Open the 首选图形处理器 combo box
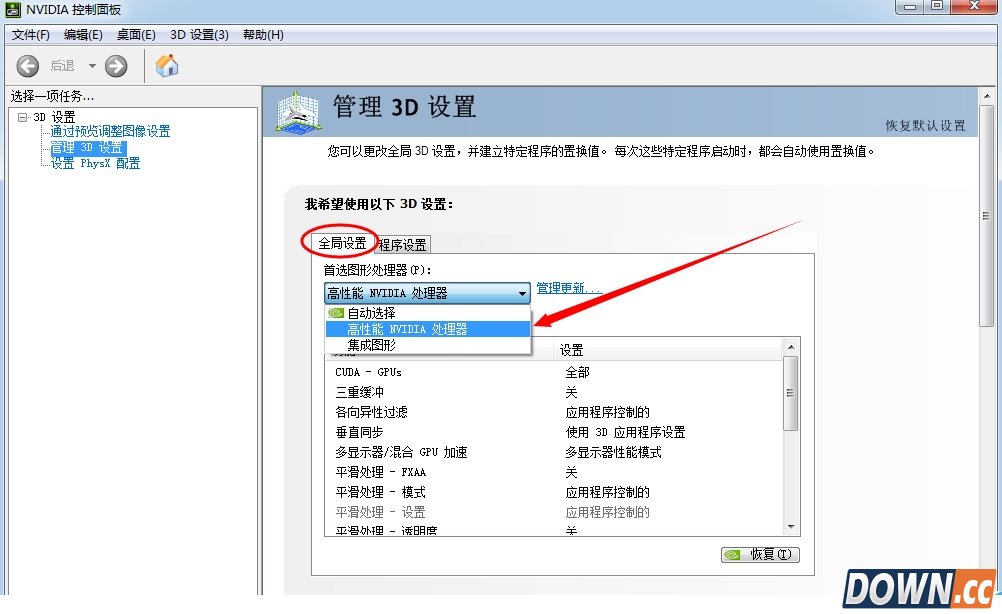The width and height of the screenshot is (1002, 614). [x=427, y=293]
